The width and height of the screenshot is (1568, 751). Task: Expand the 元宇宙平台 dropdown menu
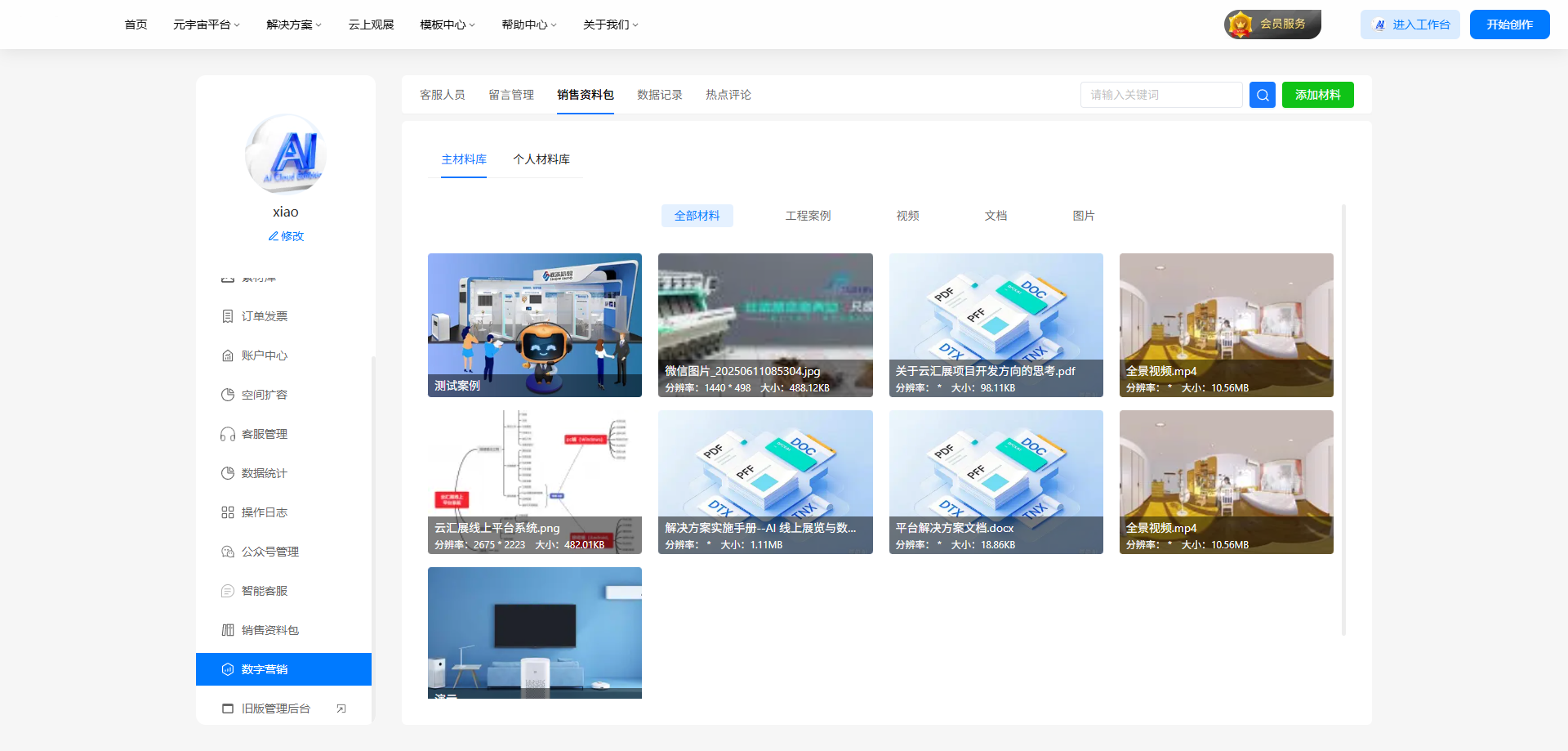[x=206, y=25]
